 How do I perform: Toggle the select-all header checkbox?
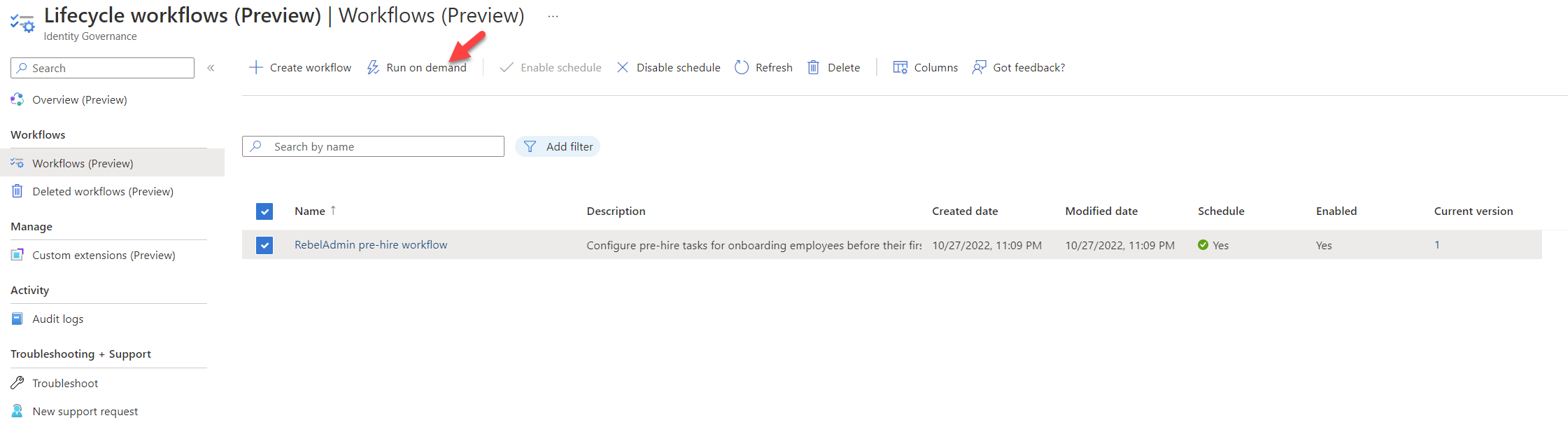tap(264, 211)
